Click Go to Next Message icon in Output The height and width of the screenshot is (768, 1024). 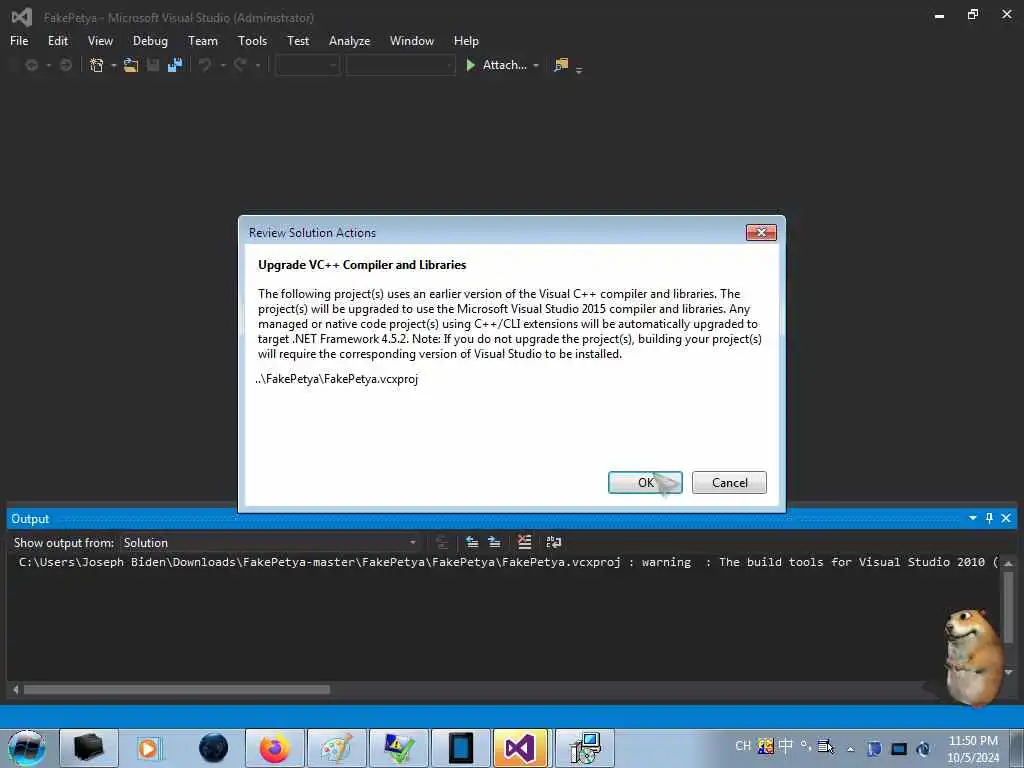494,542
